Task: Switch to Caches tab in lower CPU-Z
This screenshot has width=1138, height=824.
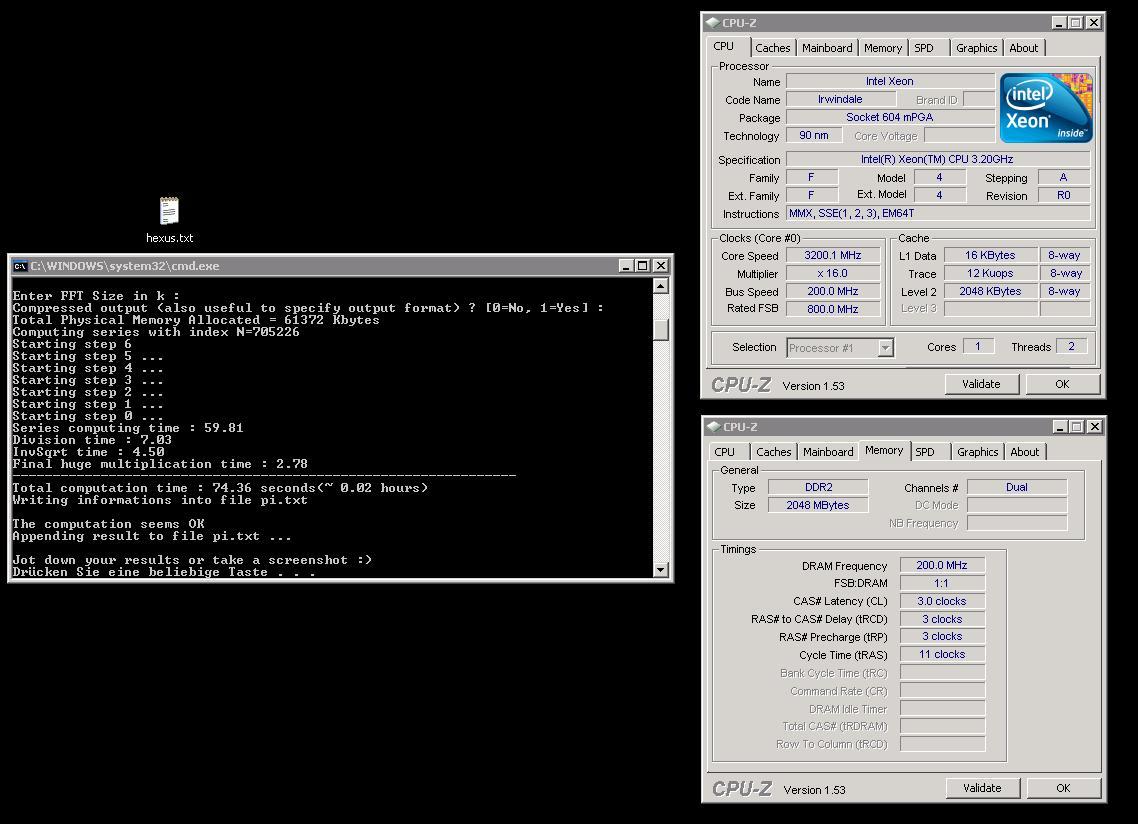Action: point(774,452)
